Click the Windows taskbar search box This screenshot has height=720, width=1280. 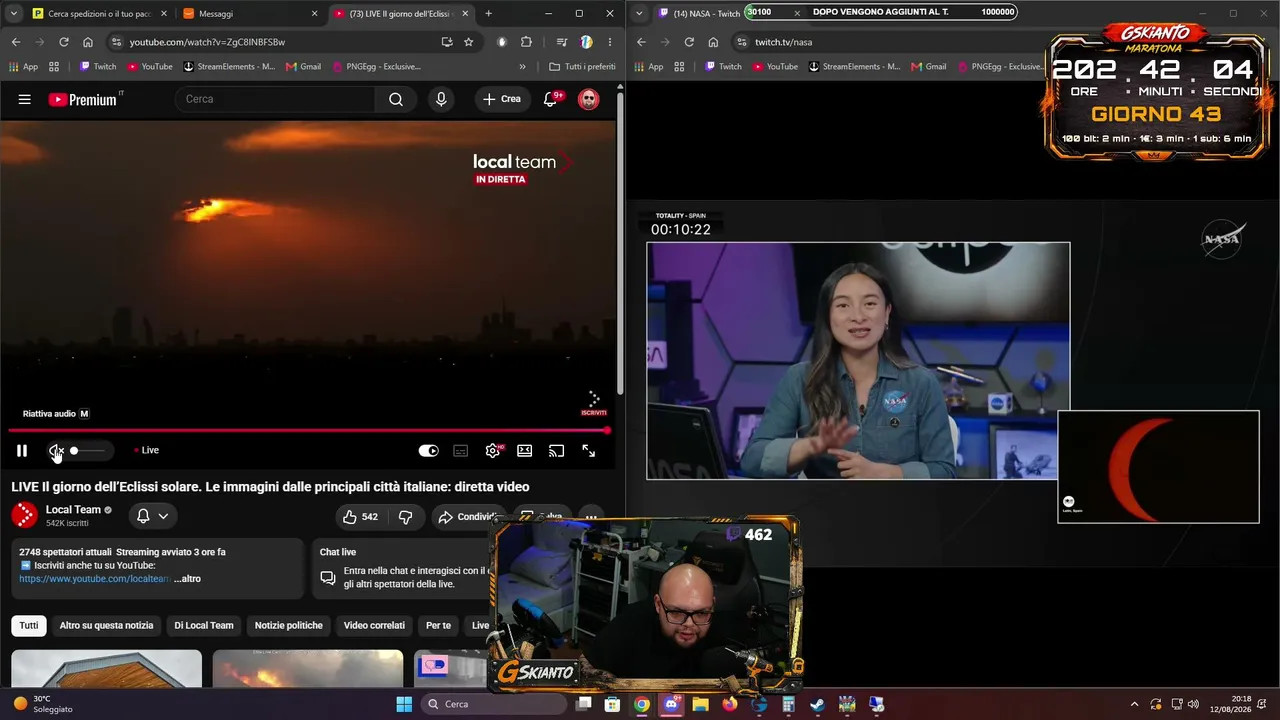tap(493, 704)
